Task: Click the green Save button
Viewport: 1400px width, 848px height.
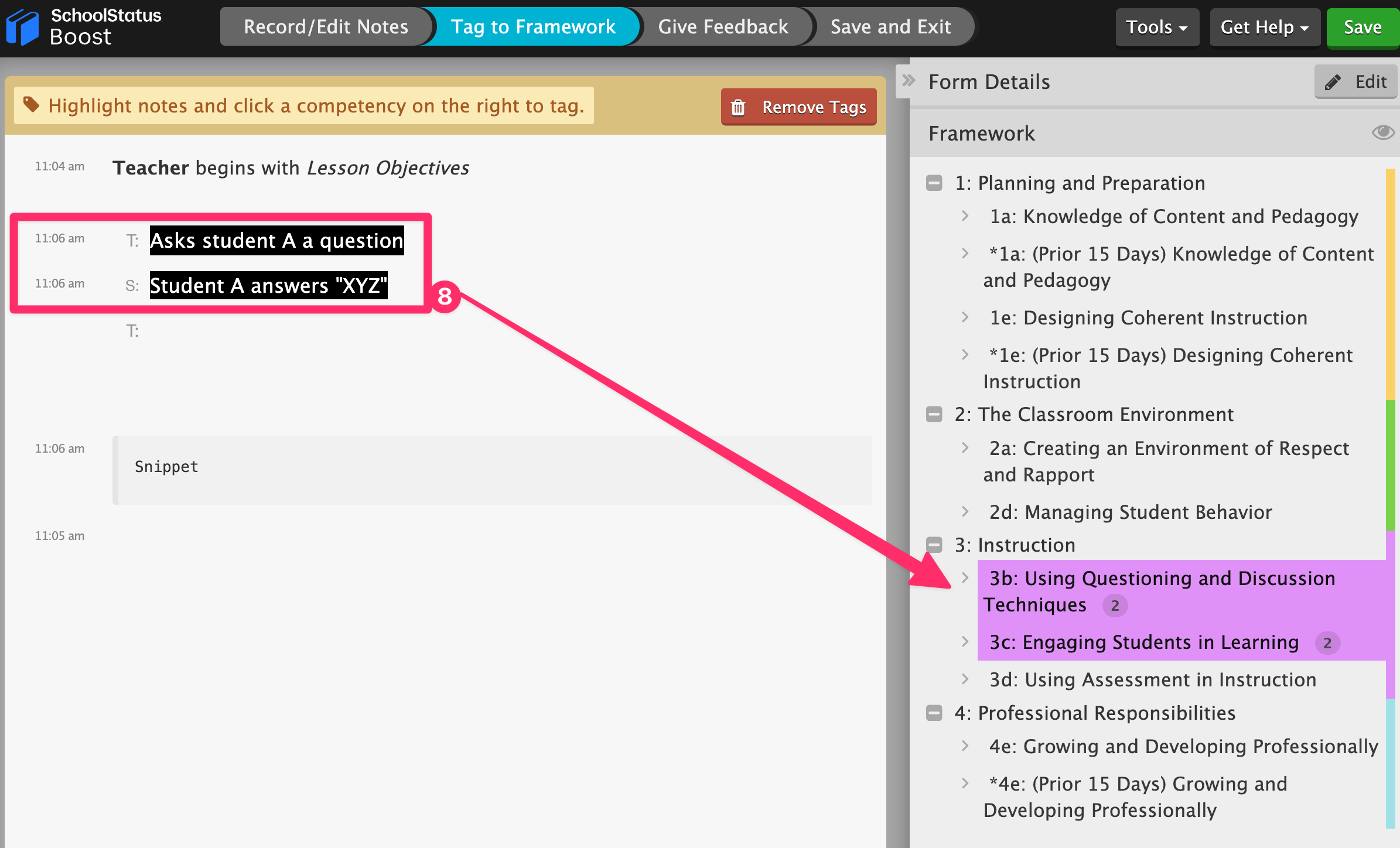Action: [1363, 27]
